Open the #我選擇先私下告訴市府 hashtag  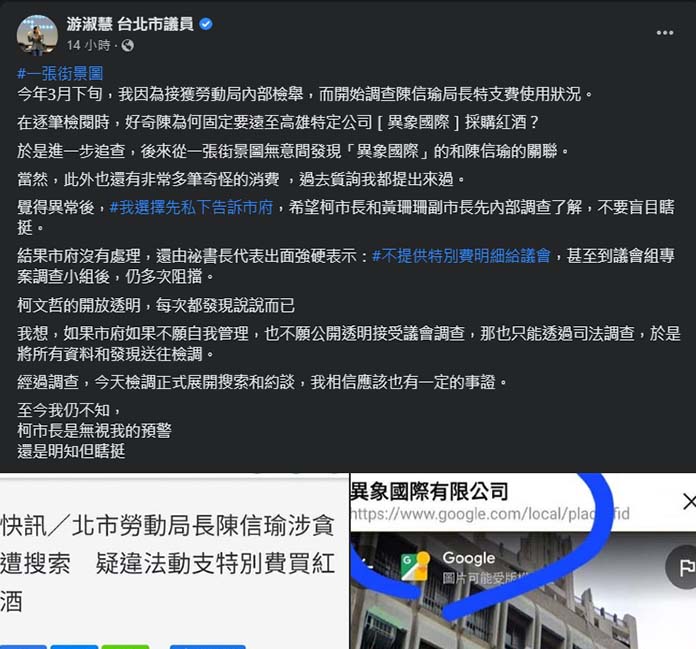coord(191,207)
